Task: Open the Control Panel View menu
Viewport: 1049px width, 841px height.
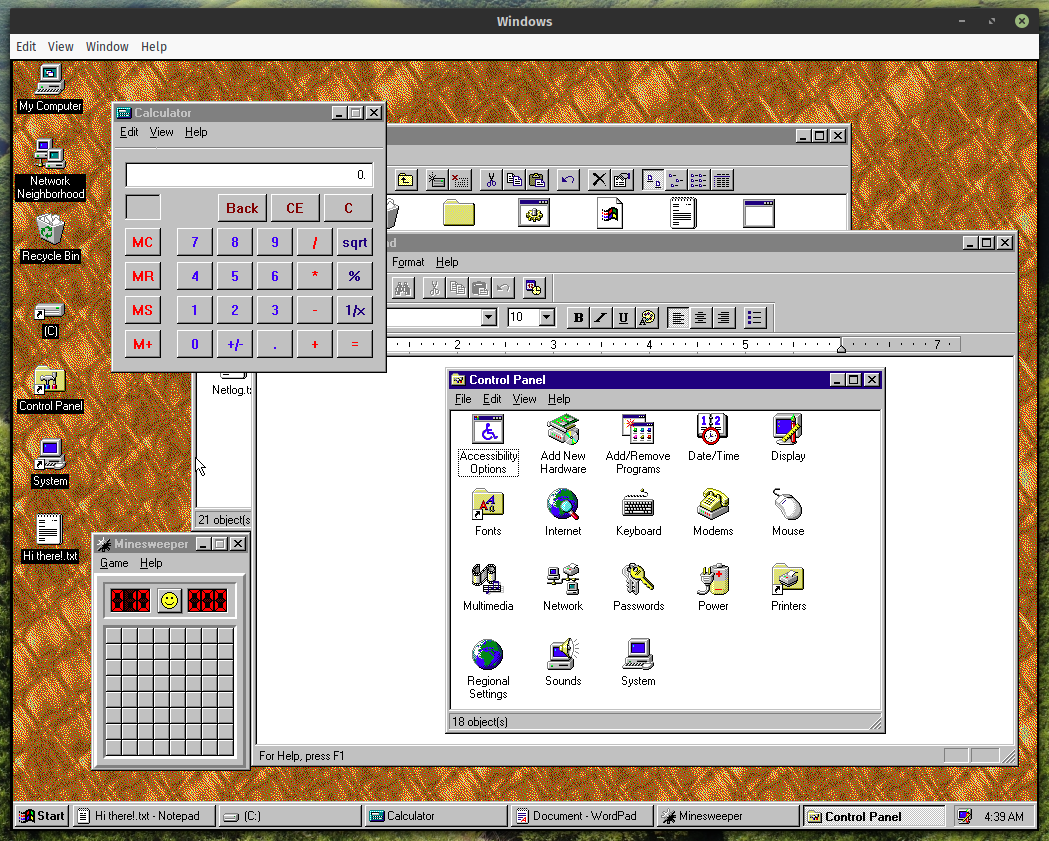Action: coord(524,399)
